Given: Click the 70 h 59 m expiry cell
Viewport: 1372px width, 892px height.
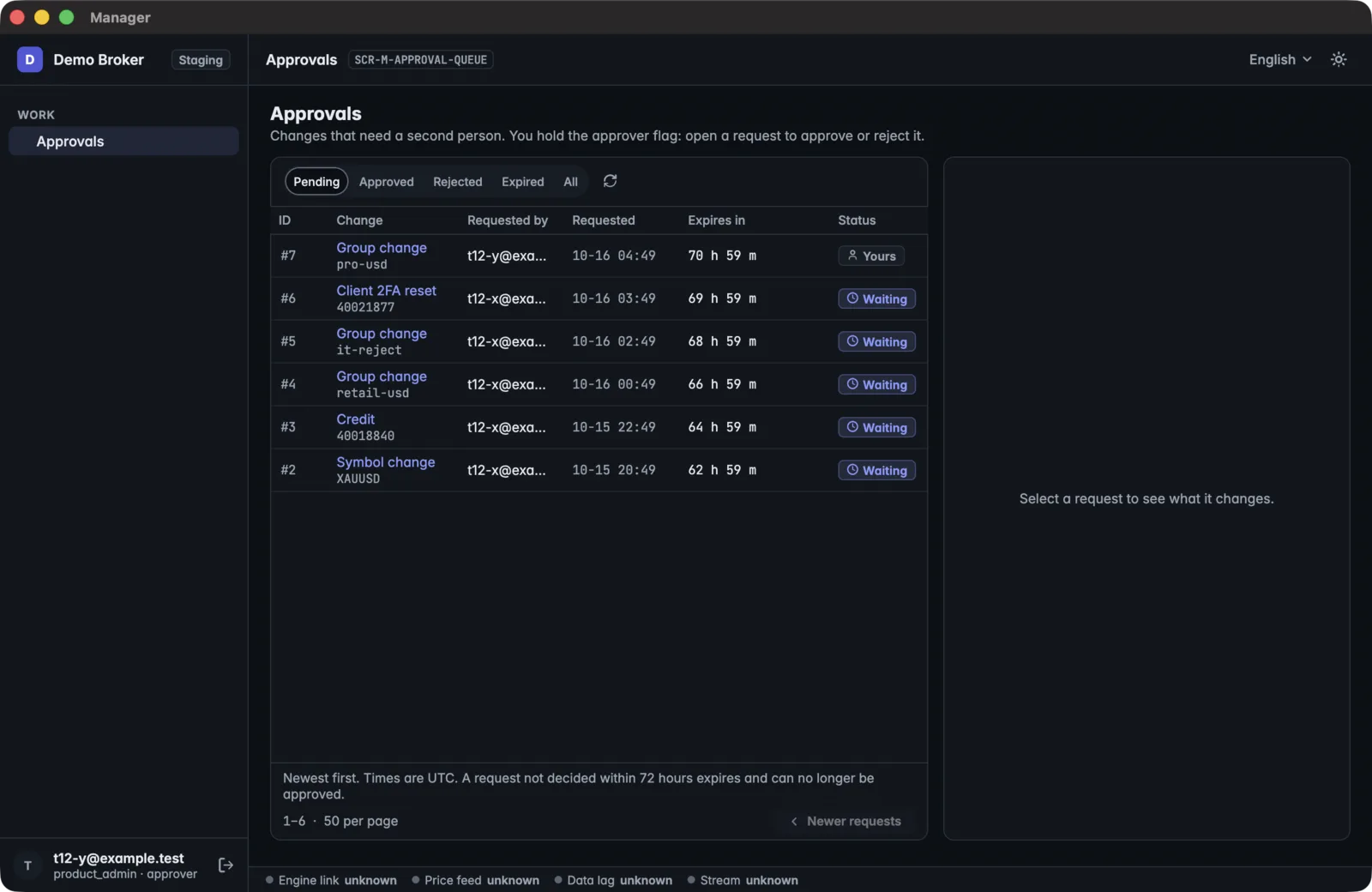Looking at the screenshot, I should [x=722, y=256].
